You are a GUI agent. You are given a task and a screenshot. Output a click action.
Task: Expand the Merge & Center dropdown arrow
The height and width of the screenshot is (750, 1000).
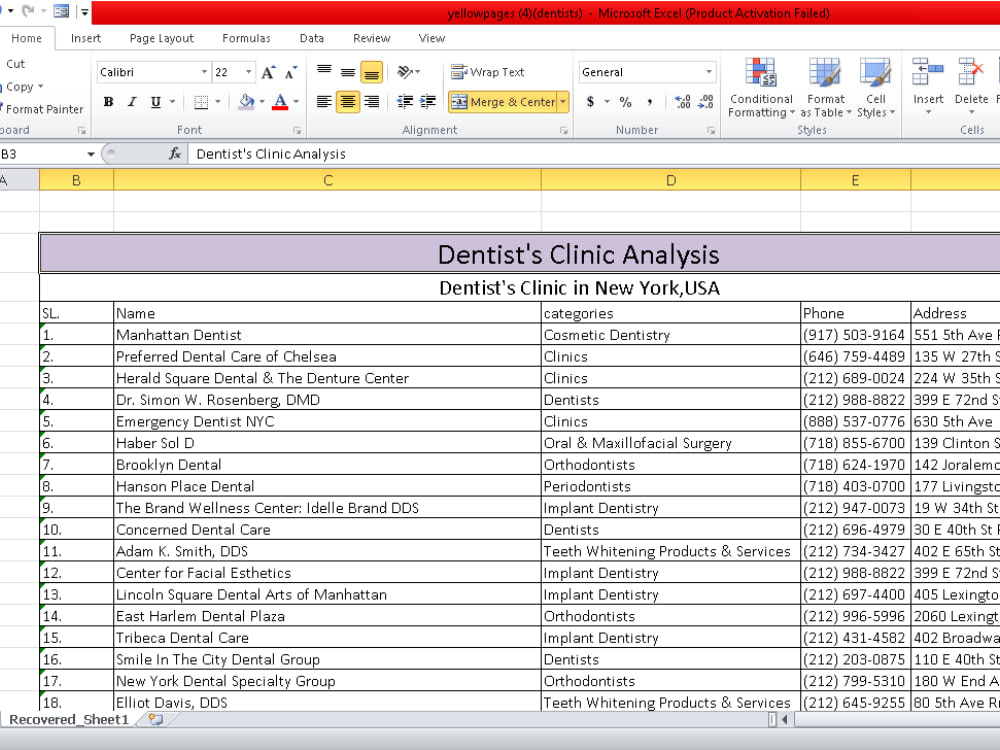tap(562, 102)
